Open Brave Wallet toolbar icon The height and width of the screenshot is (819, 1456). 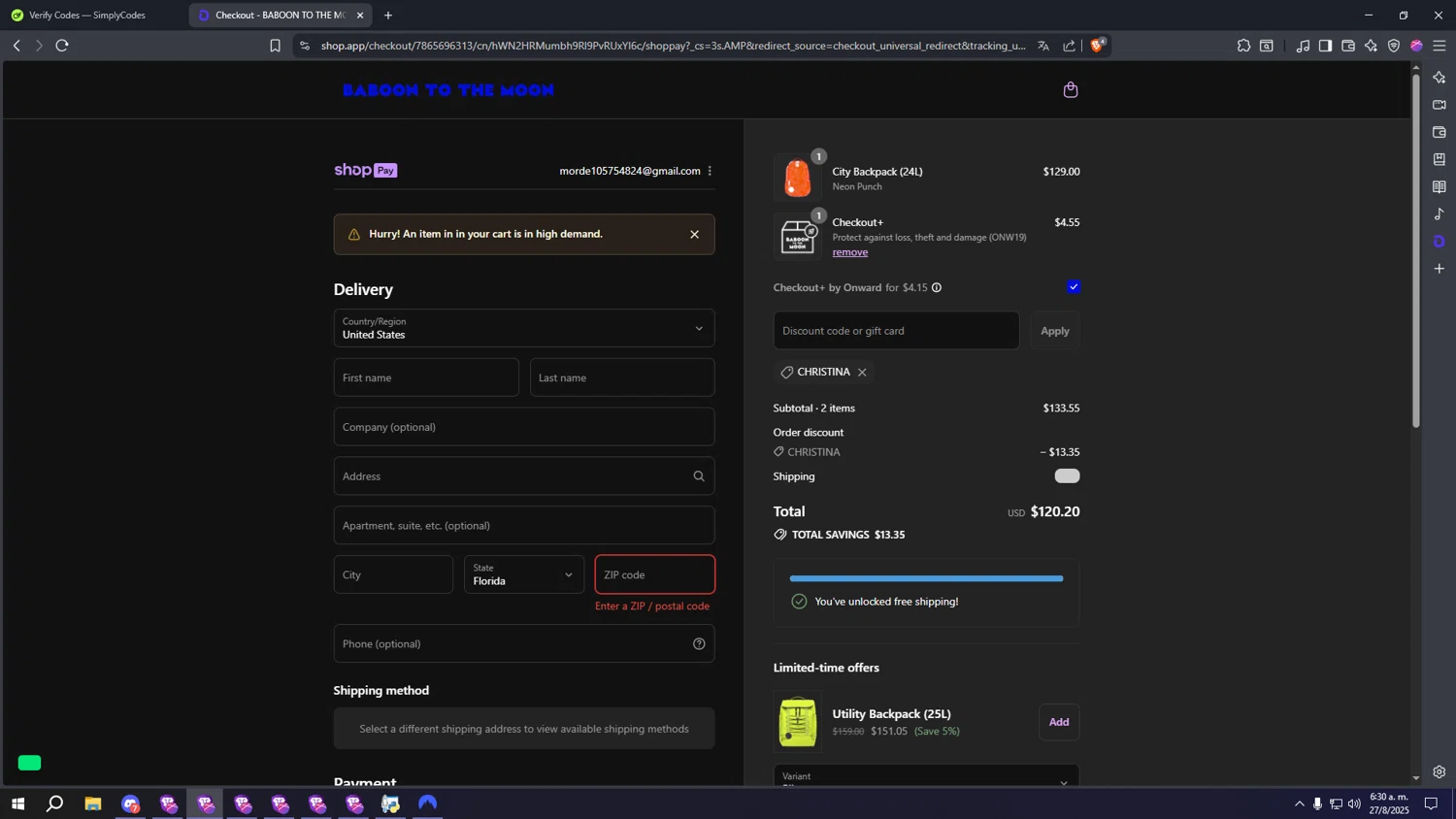[x=1348, y=46]
